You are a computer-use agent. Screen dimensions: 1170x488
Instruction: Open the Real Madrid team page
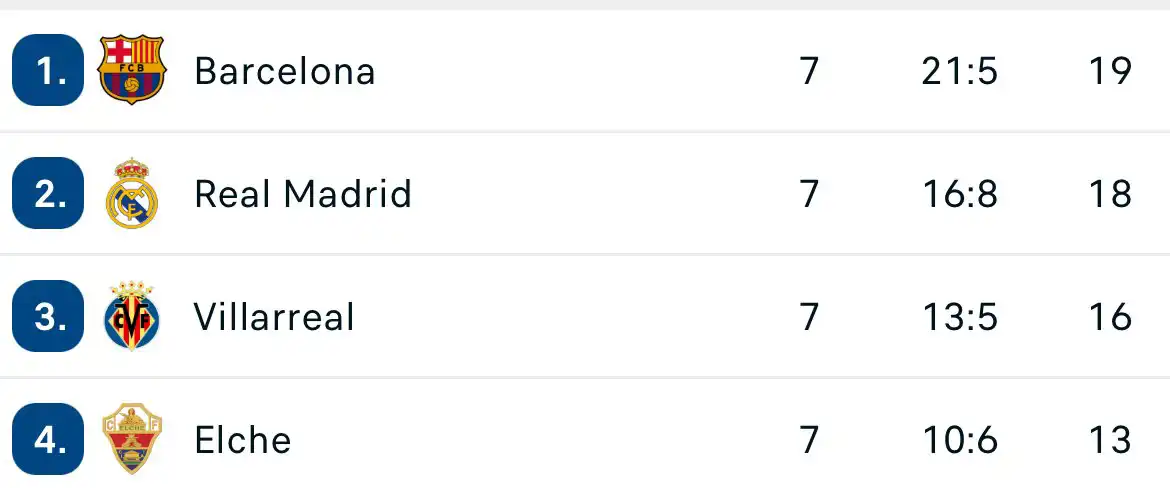point(303,194)
